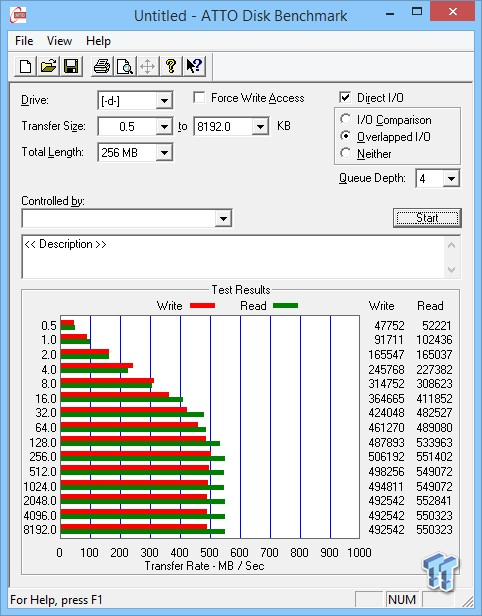Open the File menu
The width and height of the screenshot is (482, 616).
(x=24, y=41)
